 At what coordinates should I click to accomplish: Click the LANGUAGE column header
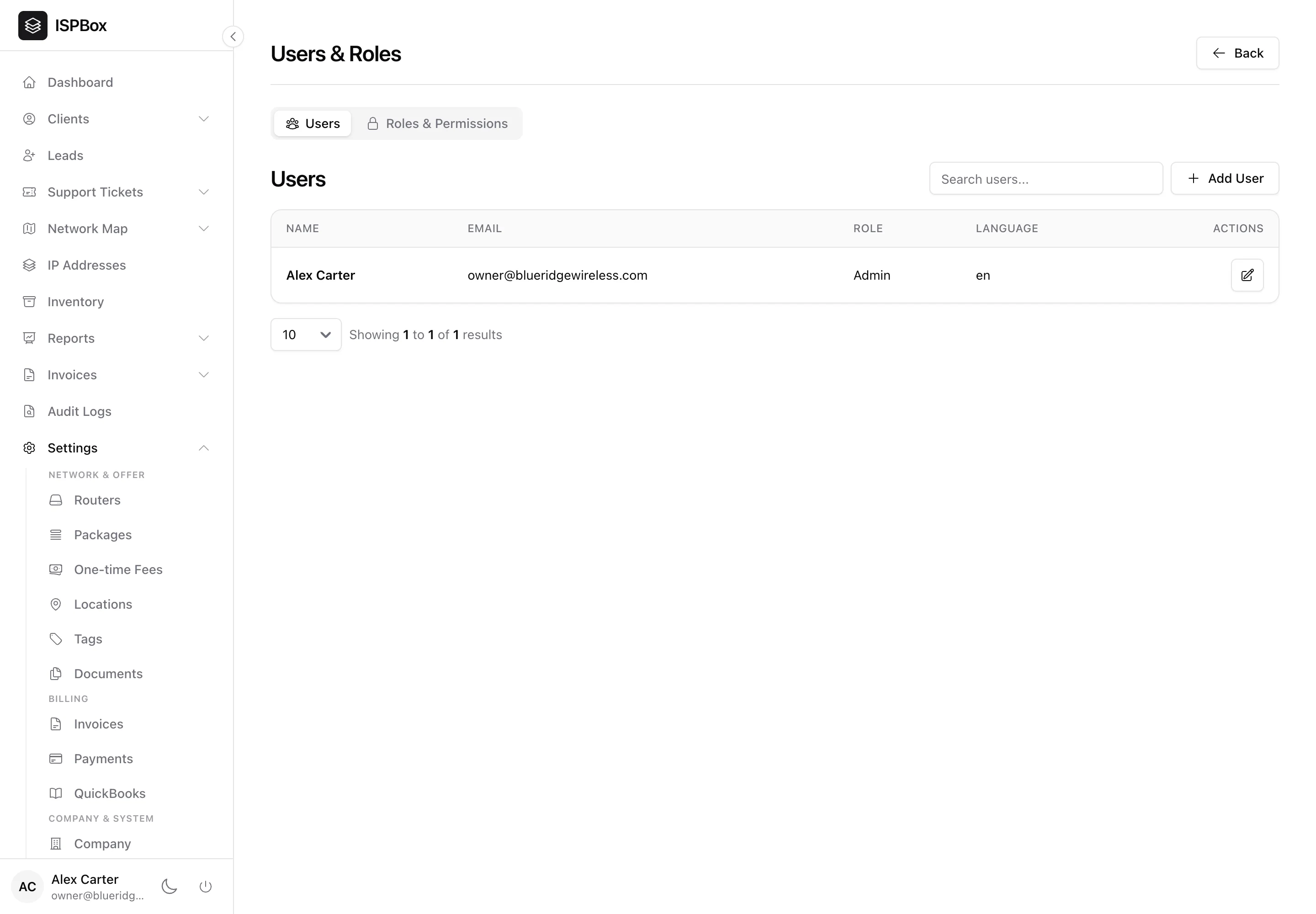click(1007, 228)
